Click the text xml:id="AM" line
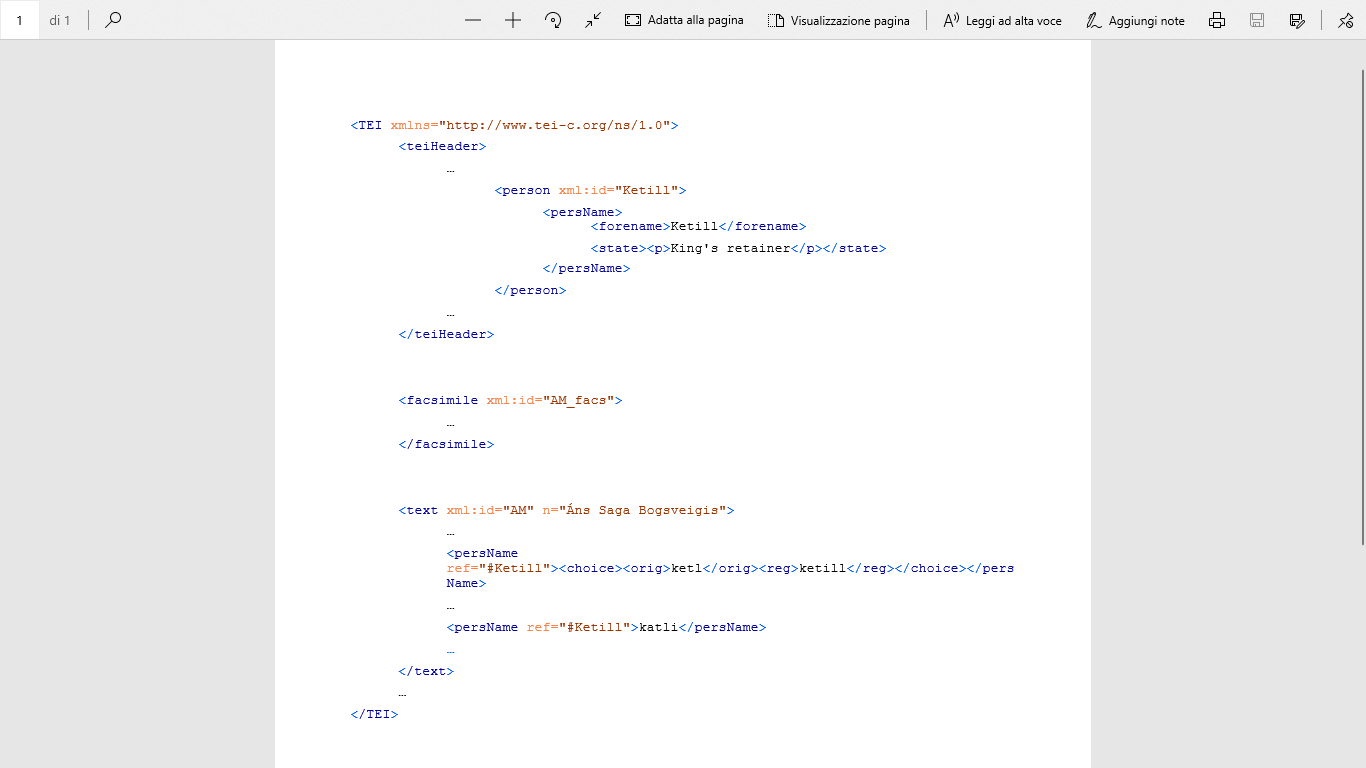The image size is (1366, 768). pos(566,510)
